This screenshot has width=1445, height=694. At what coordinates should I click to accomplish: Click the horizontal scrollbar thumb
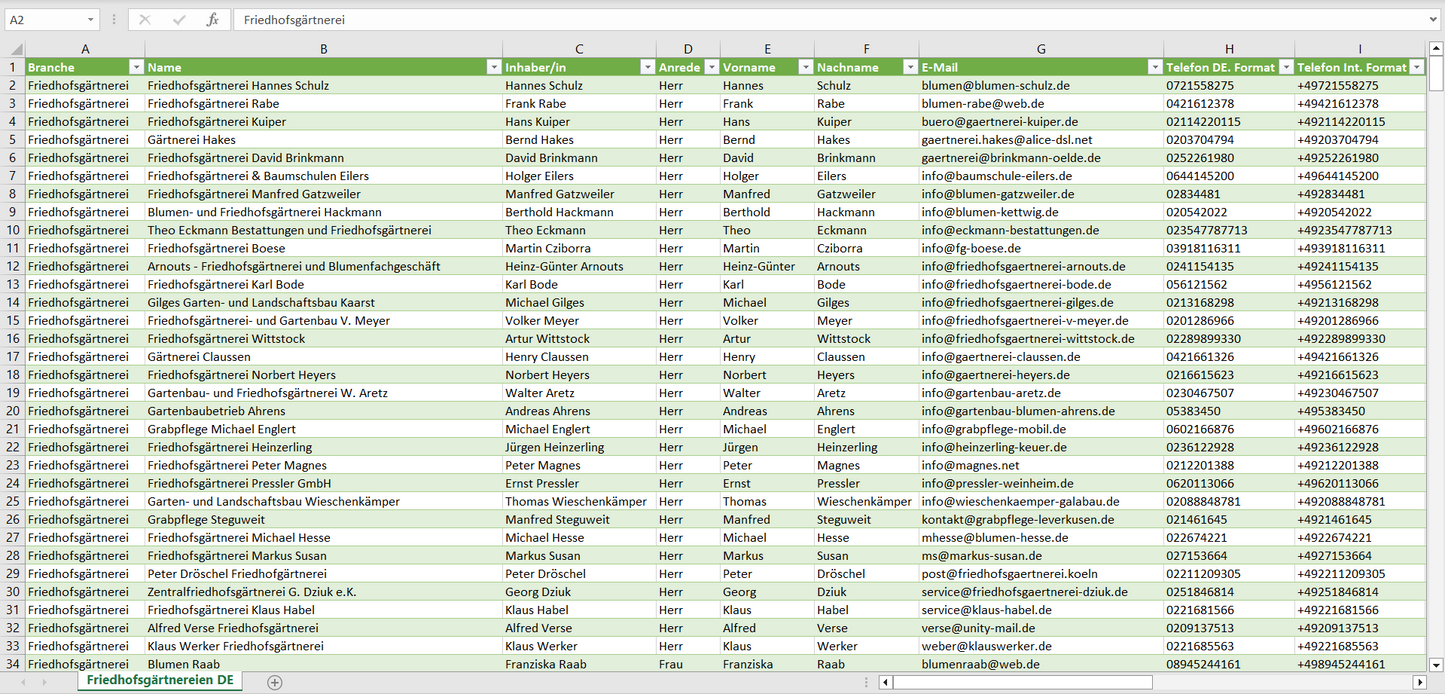point(1022,682)
